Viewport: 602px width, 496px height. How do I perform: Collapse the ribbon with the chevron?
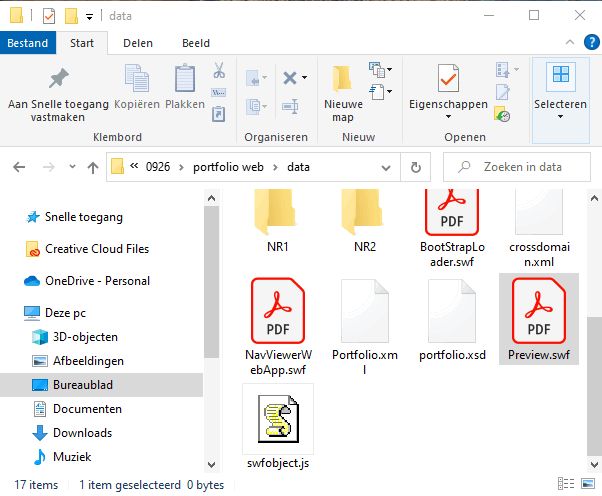click(570, 42)
